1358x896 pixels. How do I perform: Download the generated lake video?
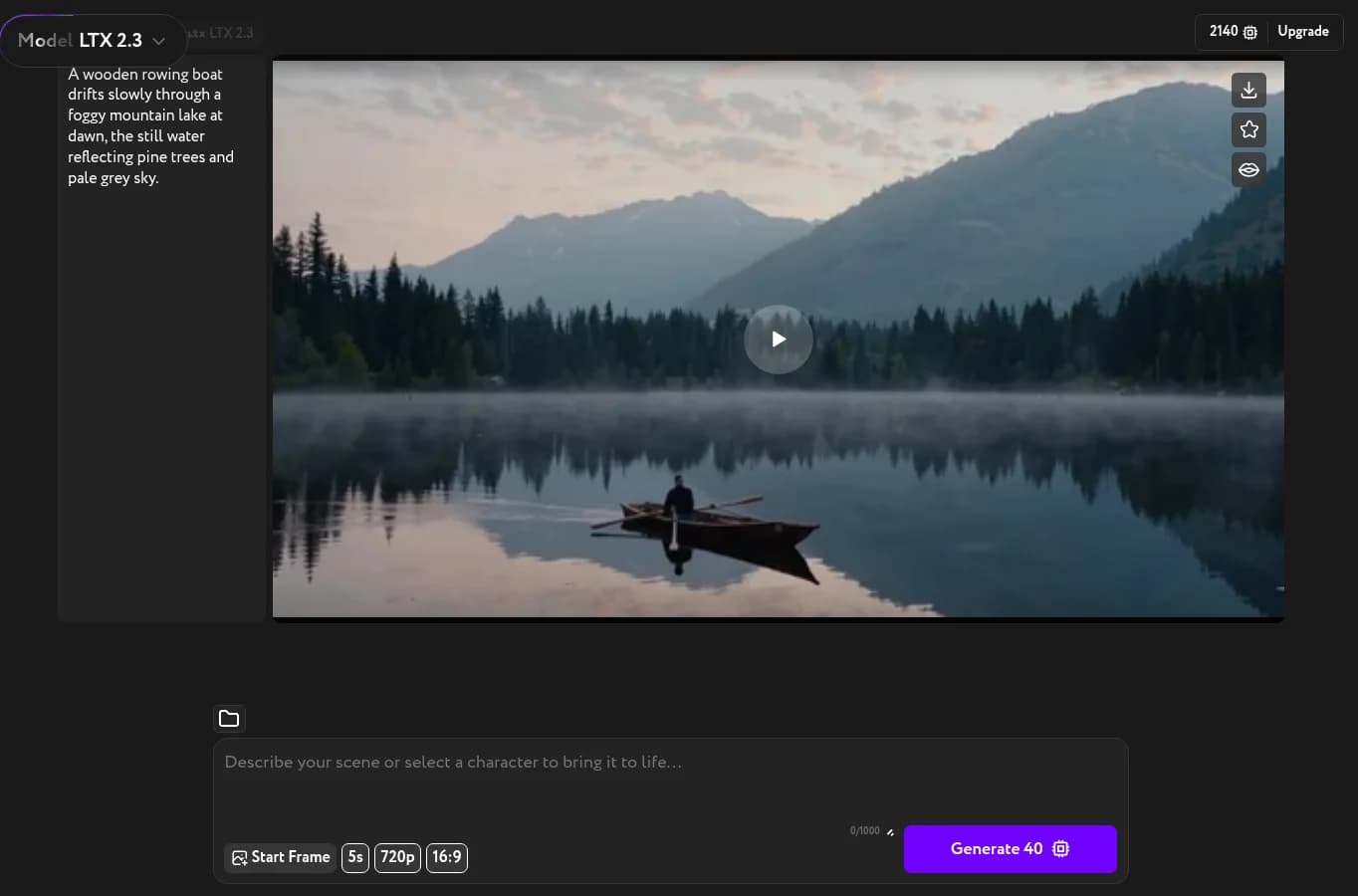point(1248,90)
